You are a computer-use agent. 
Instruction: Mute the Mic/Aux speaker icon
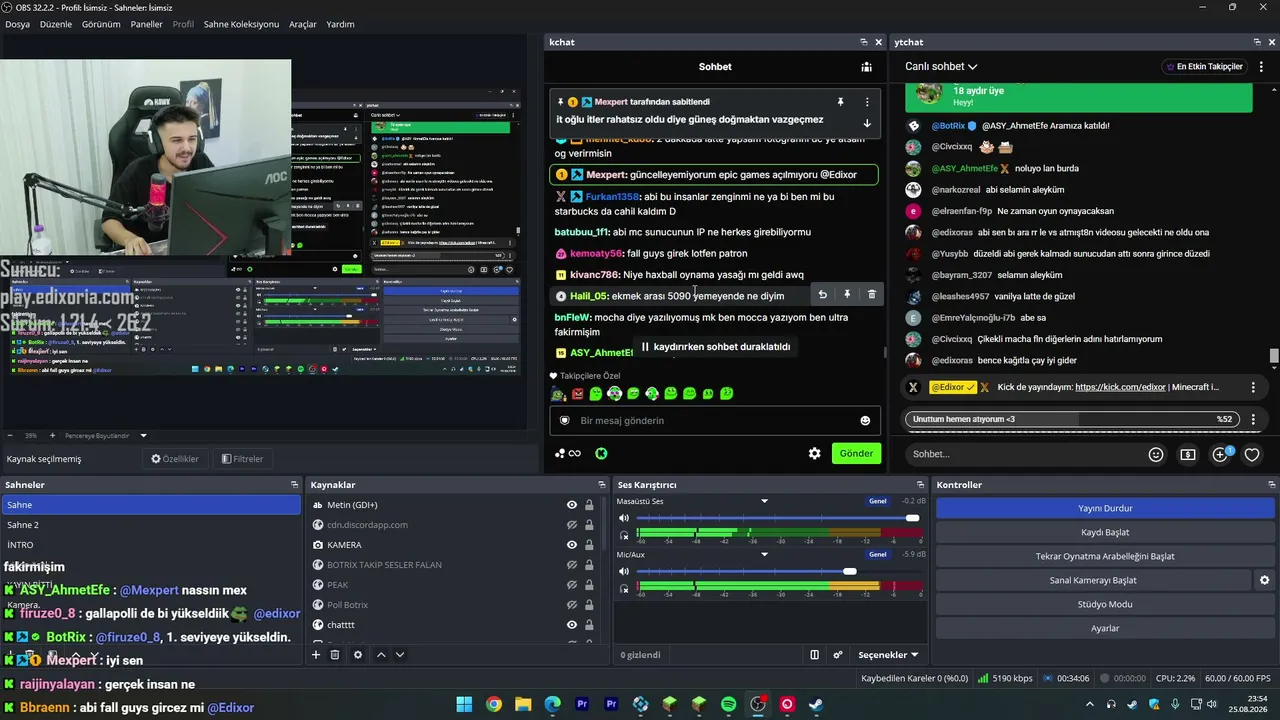coord(624,571)
